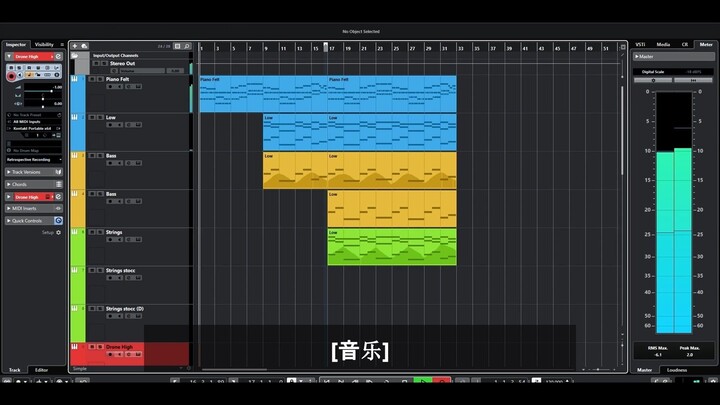This screenshot has height=405, width=720.
Task: Solo the Drone High track
Action: coord(100,347)
